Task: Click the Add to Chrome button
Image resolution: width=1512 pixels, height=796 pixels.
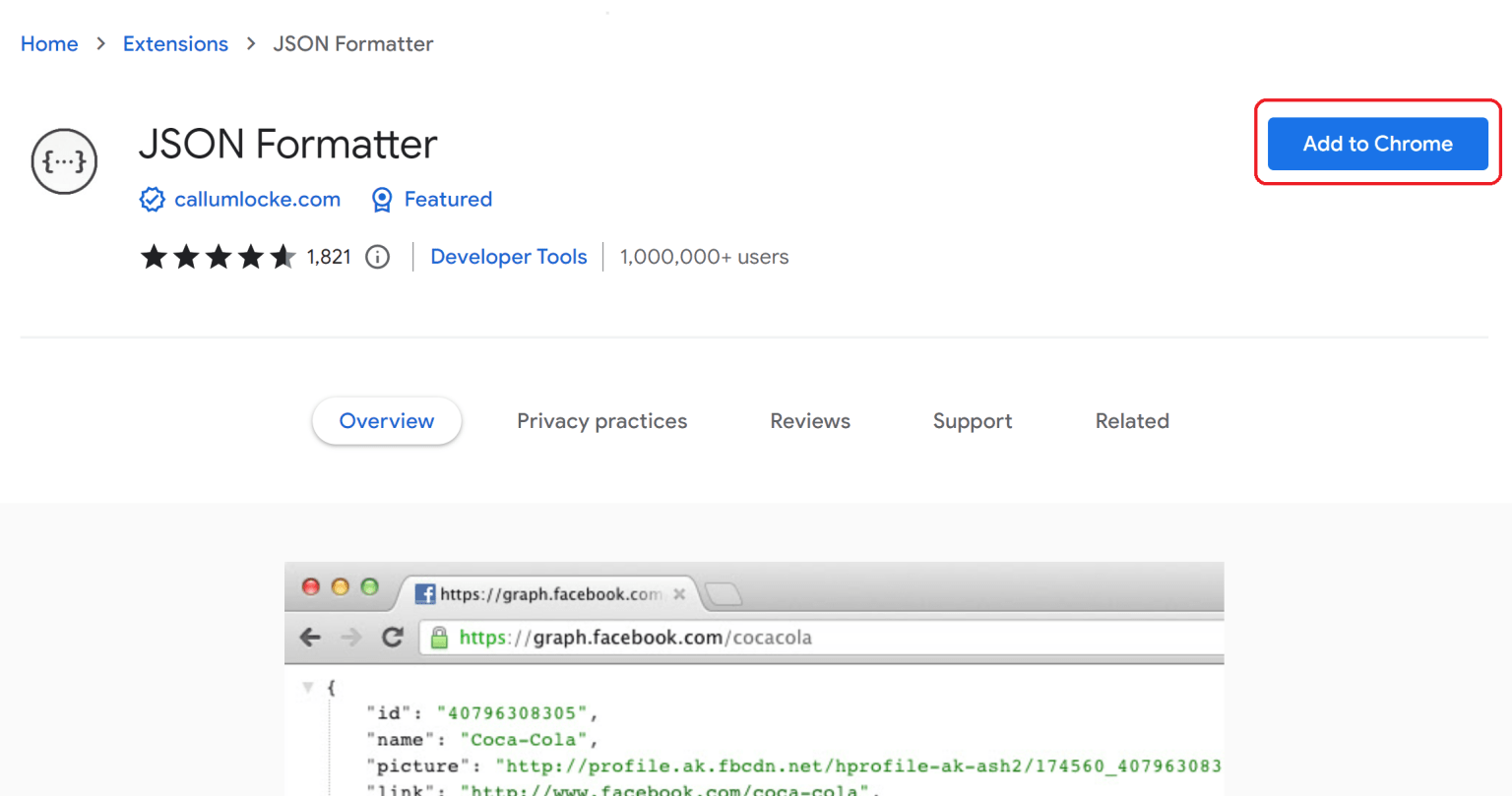Action: (1376, 143)
